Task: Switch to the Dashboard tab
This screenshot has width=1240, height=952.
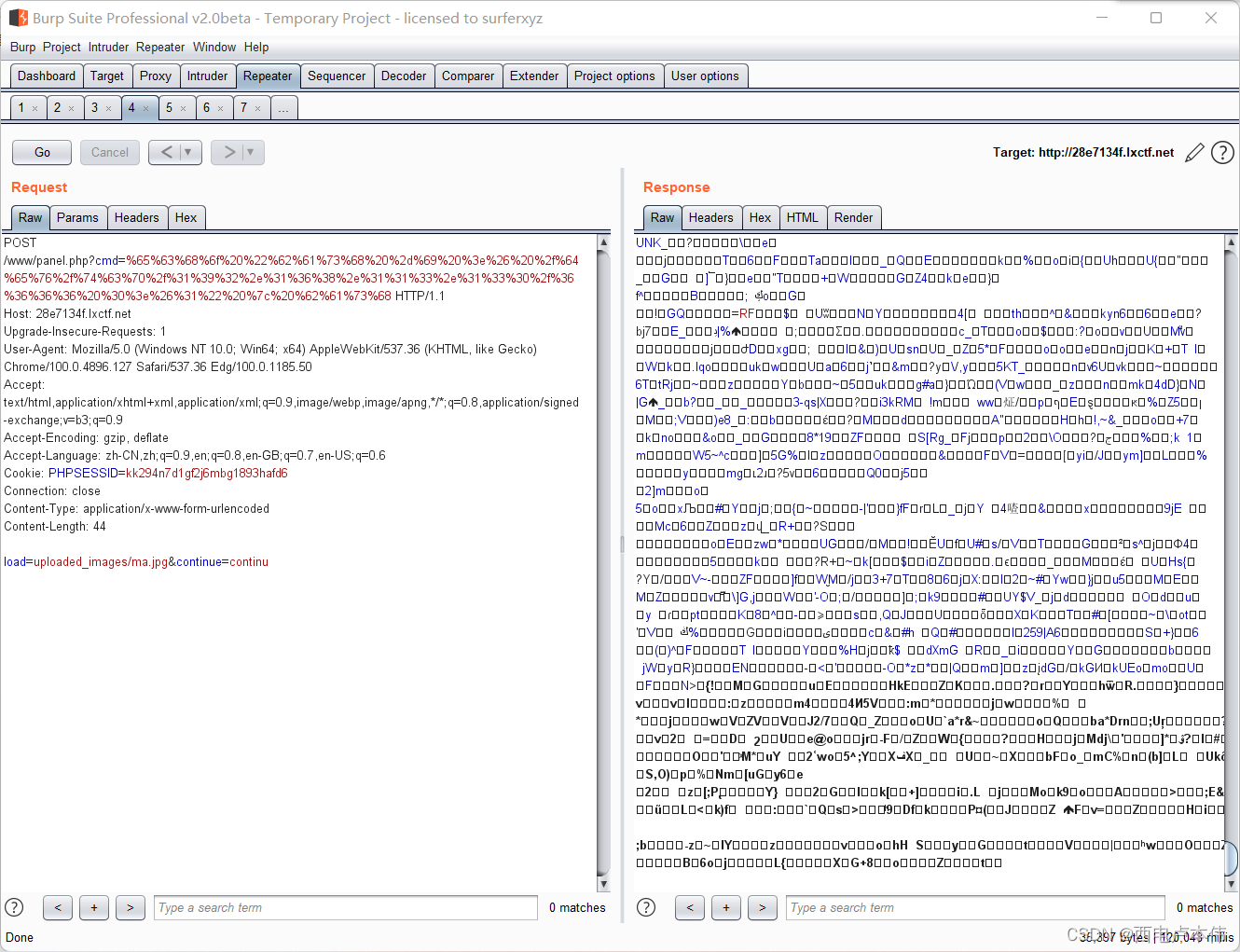Action: [47, 76]
